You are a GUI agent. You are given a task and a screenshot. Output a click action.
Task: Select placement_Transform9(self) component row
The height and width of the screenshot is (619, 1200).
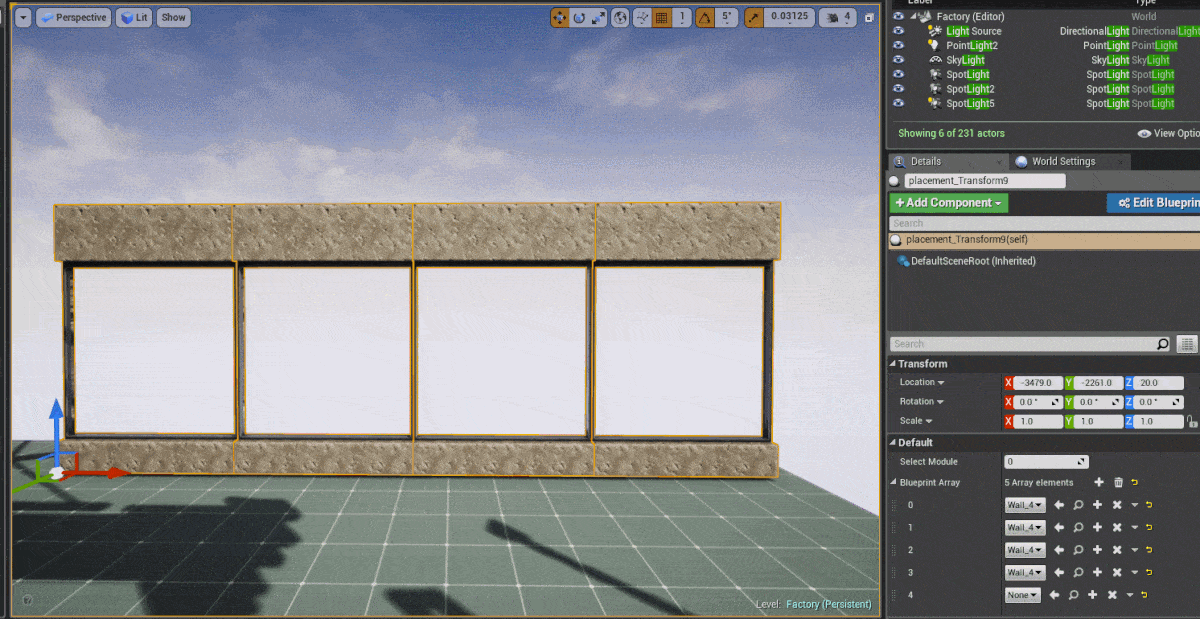click(x=1044, y=240)
